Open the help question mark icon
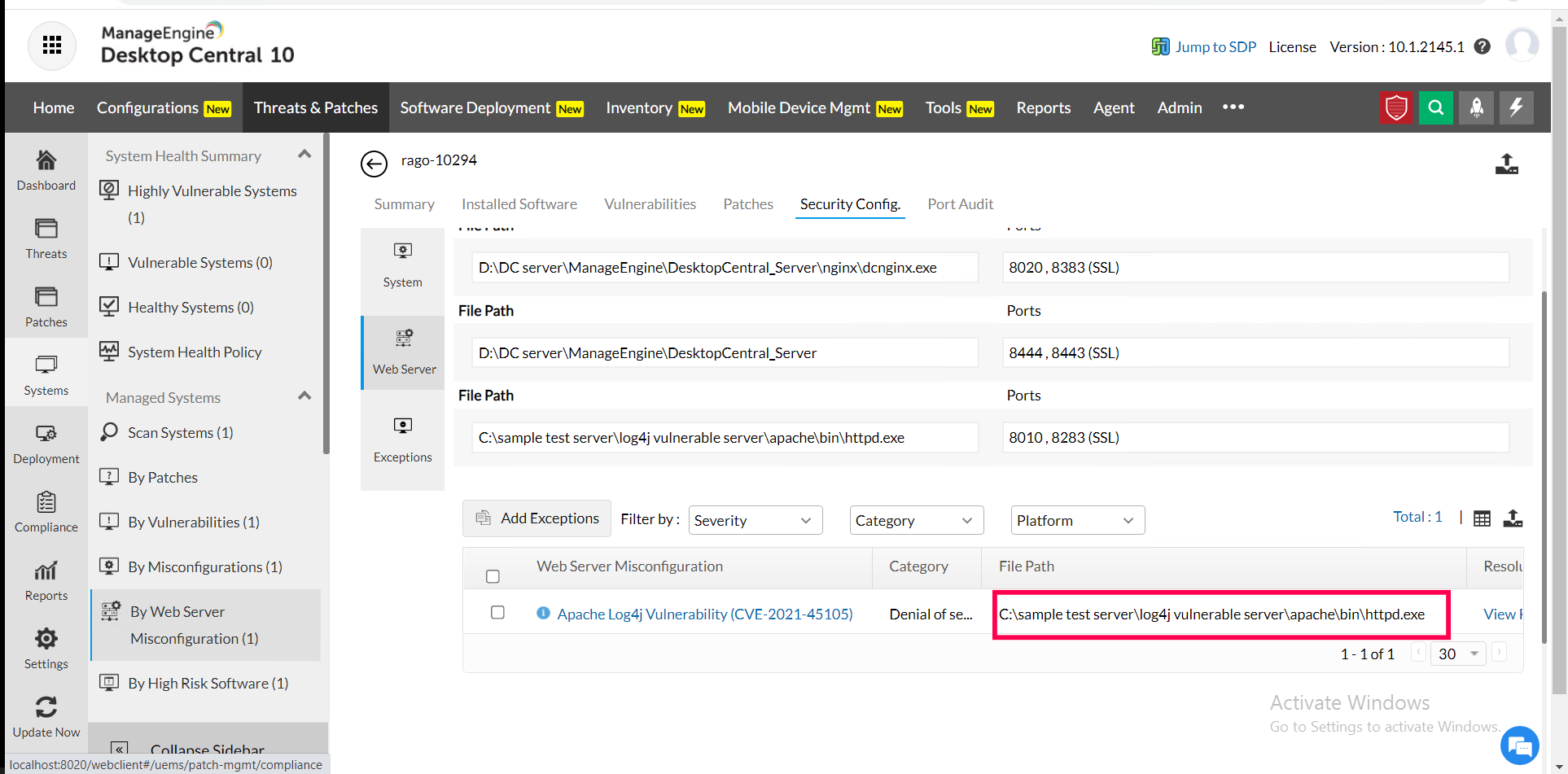The height and width of the screenshot is (774, 1568). [1483, 46]
